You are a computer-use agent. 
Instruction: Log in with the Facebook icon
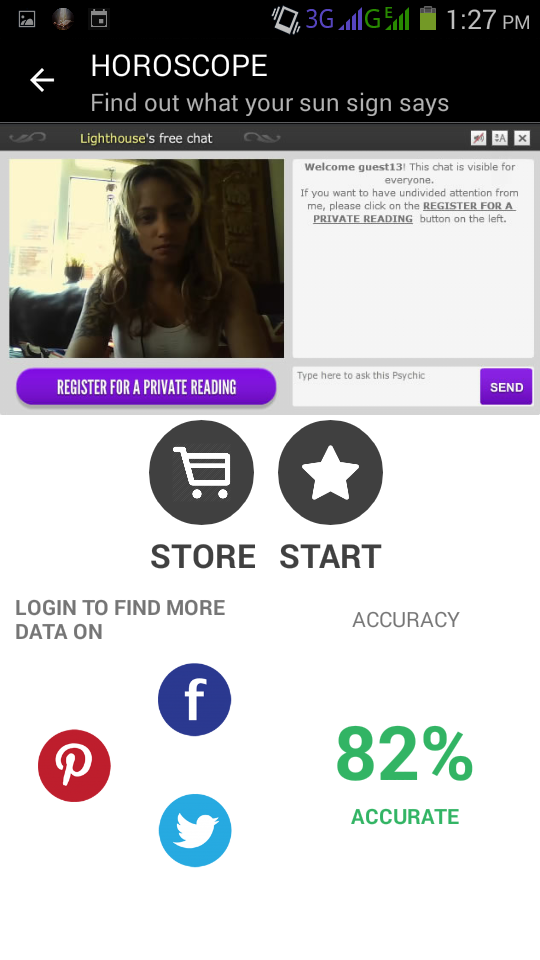[x=195, y=699]
